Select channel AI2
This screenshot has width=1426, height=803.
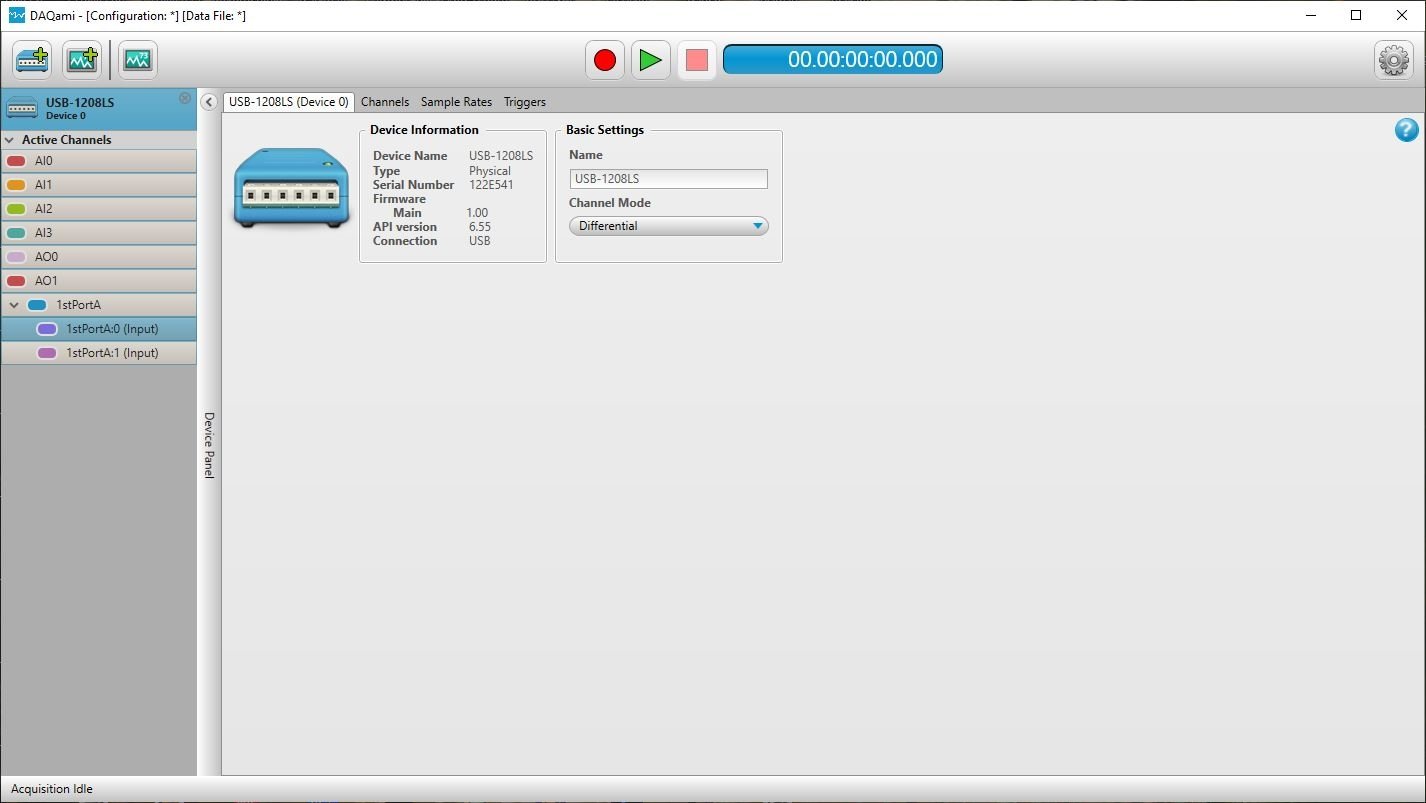coord(98,209)
